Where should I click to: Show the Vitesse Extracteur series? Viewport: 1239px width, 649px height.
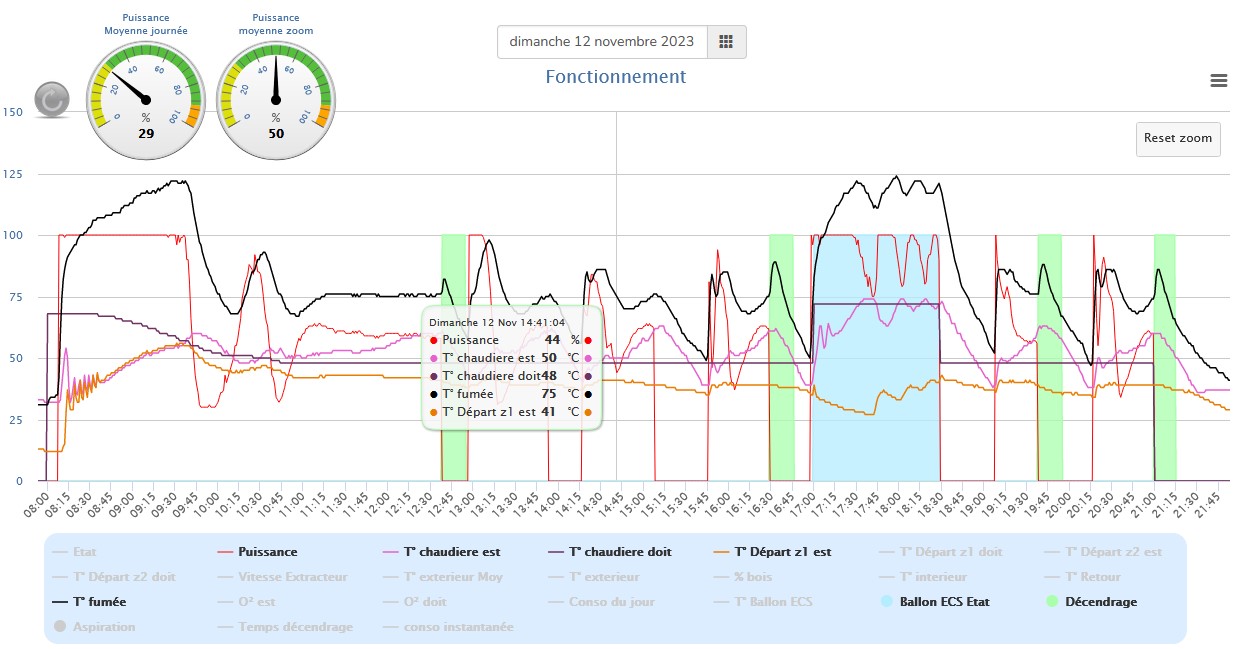[281, 577]
